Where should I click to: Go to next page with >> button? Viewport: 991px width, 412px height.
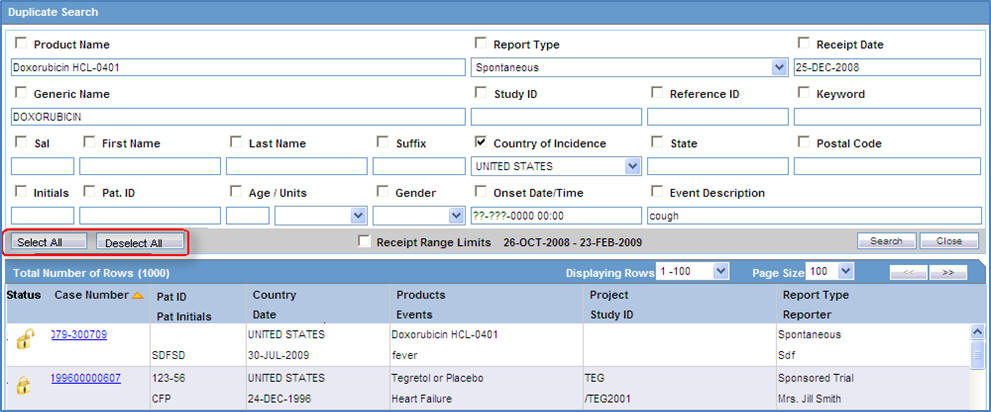coord(948,272)
